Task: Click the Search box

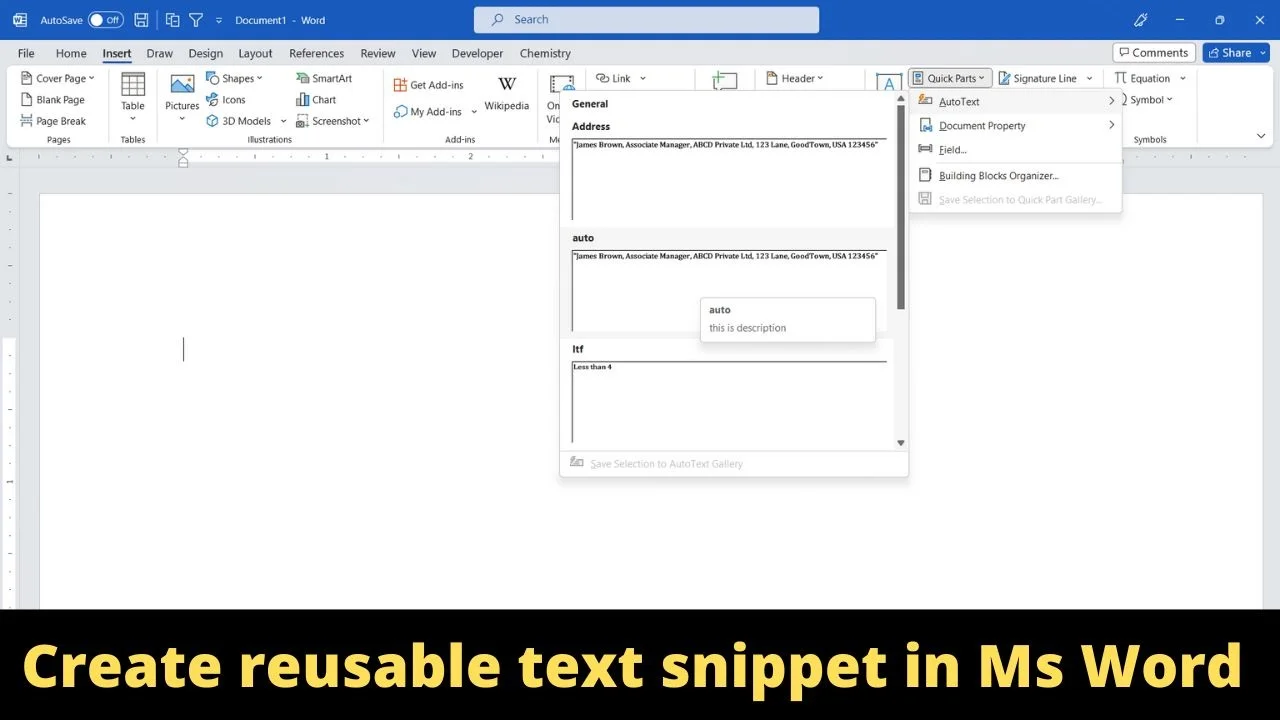Action: pos(646,19)
